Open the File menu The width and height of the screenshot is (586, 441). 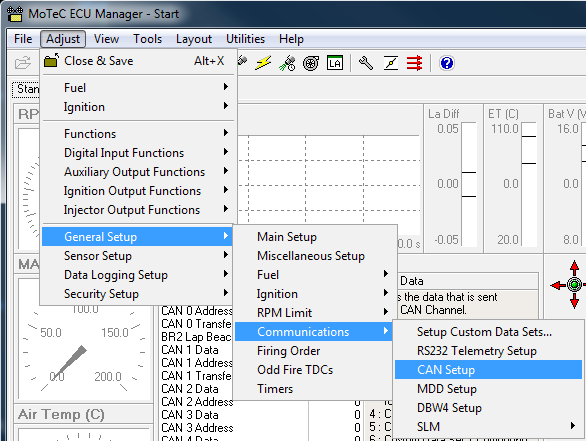[23, 39]
